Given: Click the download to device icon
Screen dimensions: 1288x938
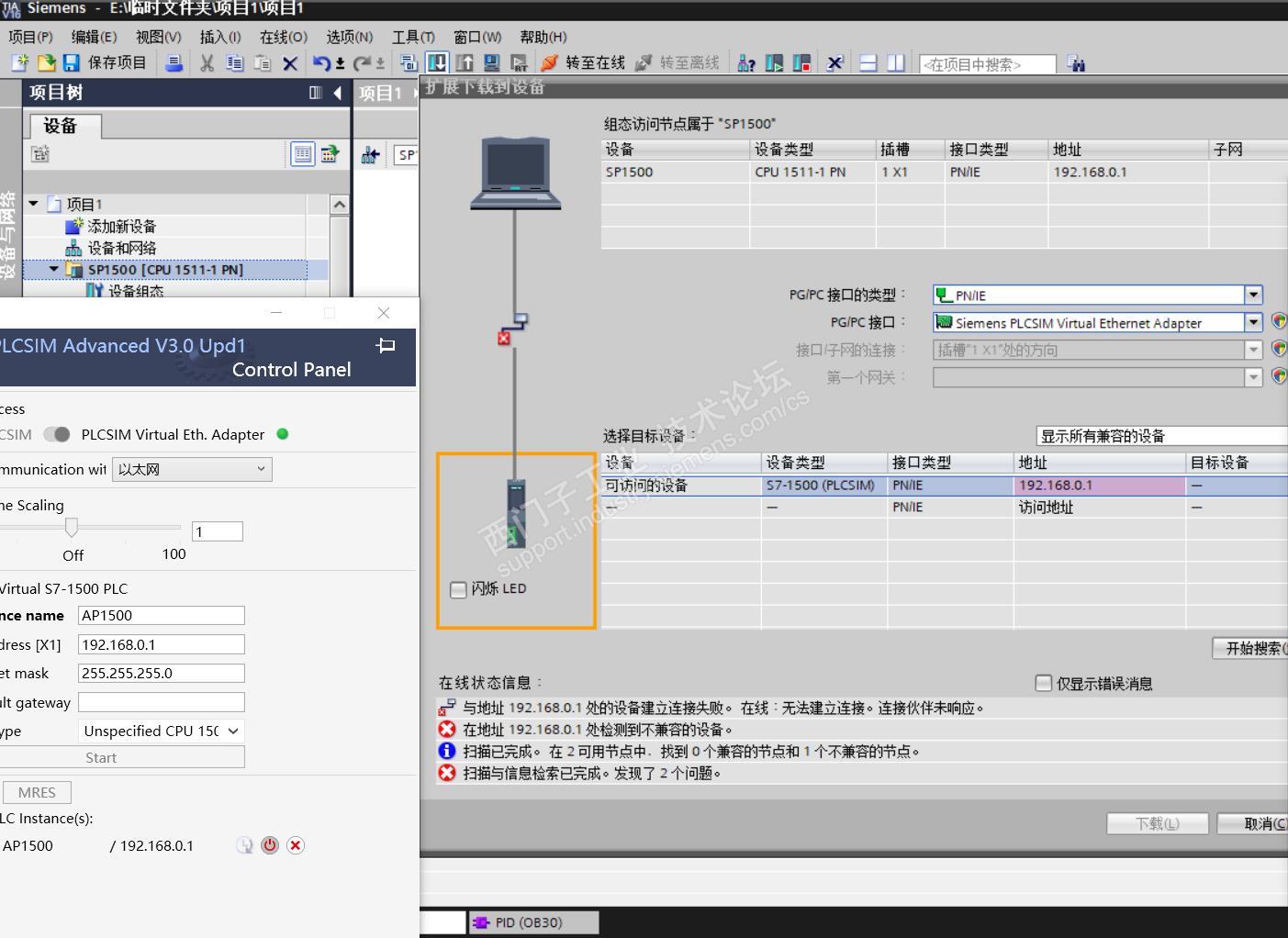Looking at the screenshot, I should point(437,62).
